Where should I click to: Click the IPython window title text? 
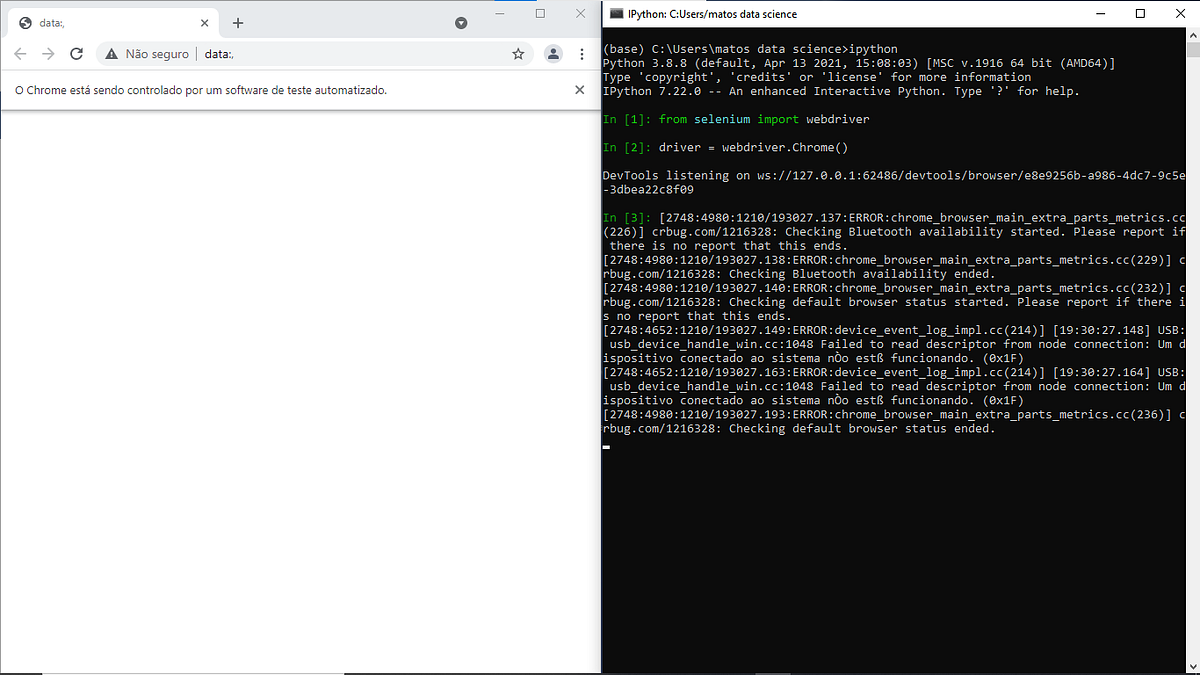[714, 13]
